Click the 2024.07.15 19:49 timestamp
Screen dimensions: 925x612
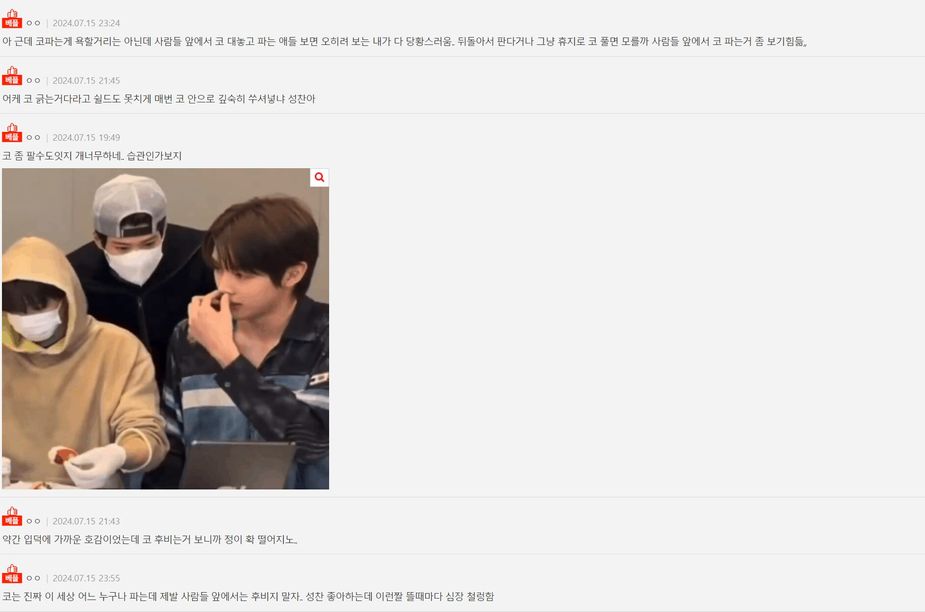[86, 138]
